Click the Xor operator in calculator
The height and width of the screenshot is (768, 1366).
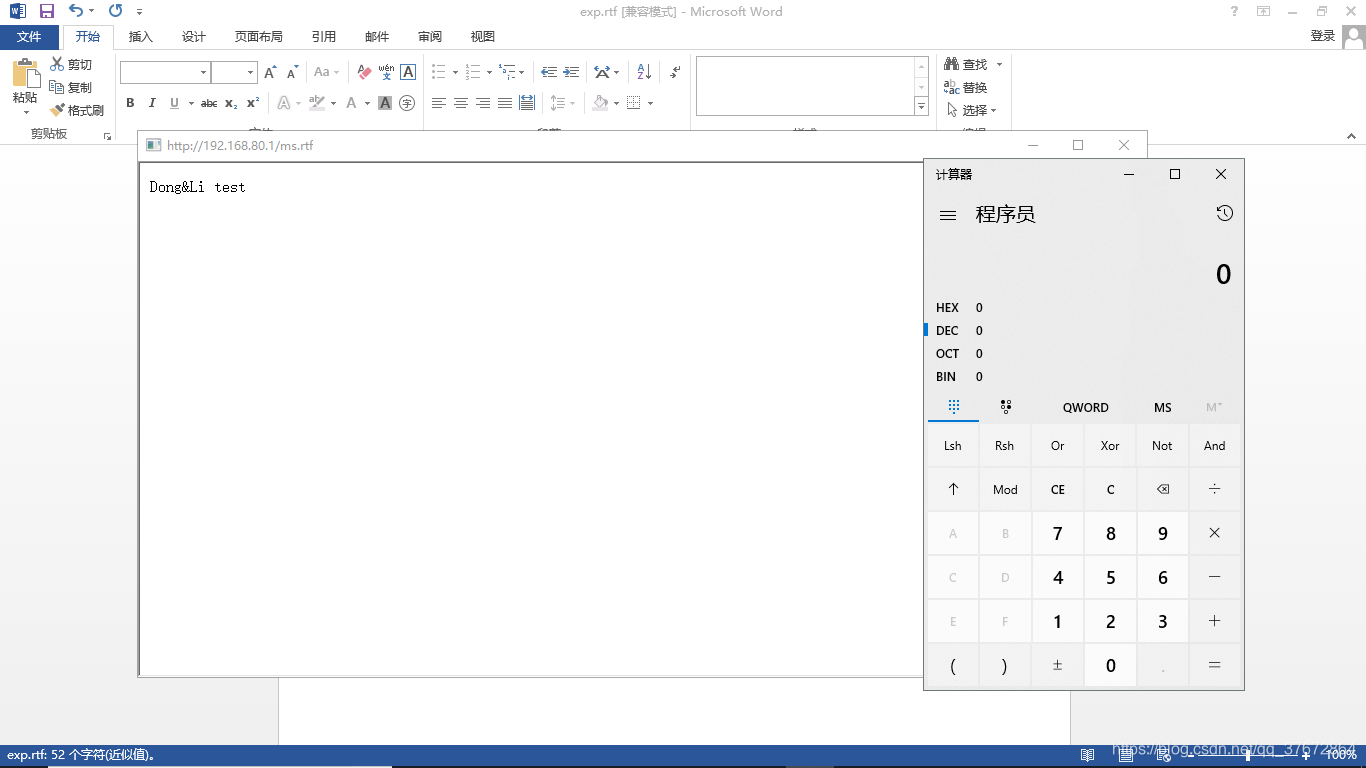[1110, 446]
